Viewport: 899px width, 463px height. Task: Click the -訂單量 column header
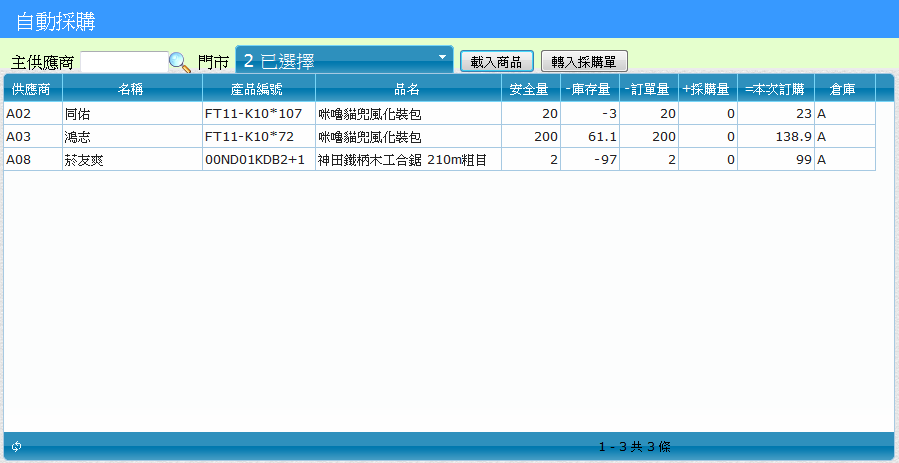pyautogui.click(x=648, y=89)
